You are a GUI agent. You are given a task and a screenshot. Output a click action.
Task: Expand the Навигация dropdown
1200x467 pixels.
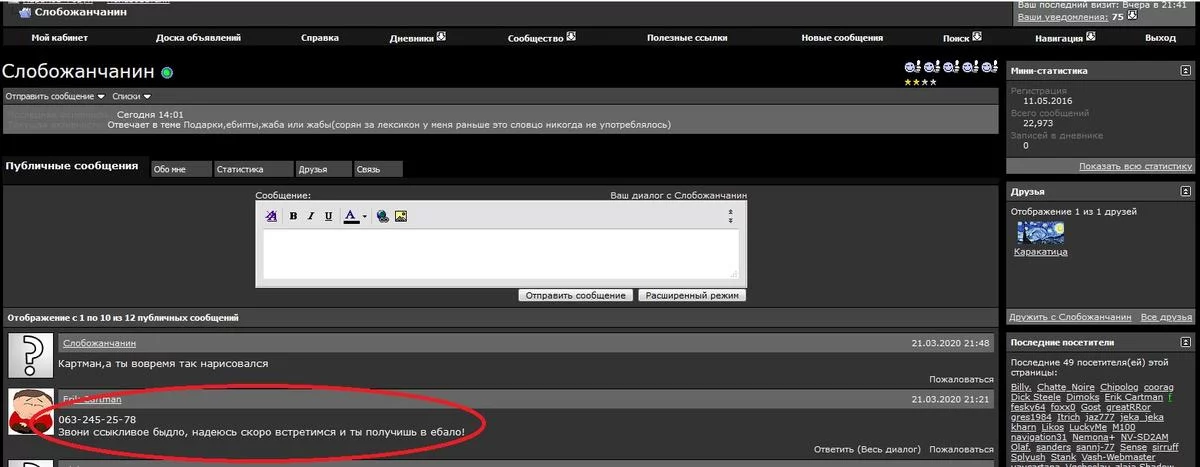click(1064, 38)
